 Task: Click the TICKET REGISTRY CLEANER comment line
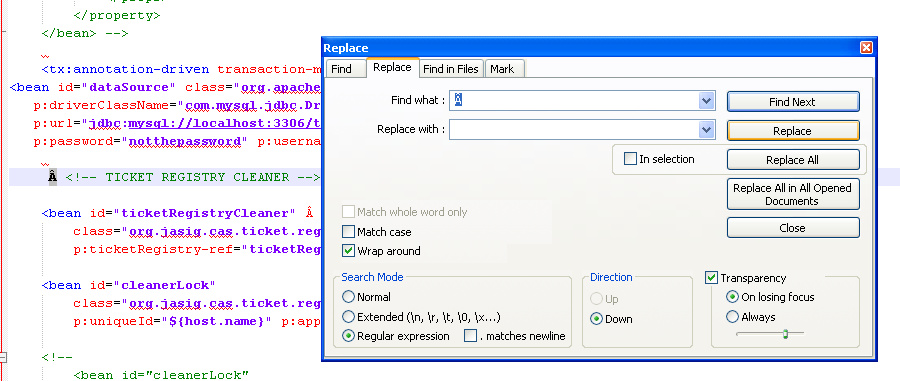[192, 177]
